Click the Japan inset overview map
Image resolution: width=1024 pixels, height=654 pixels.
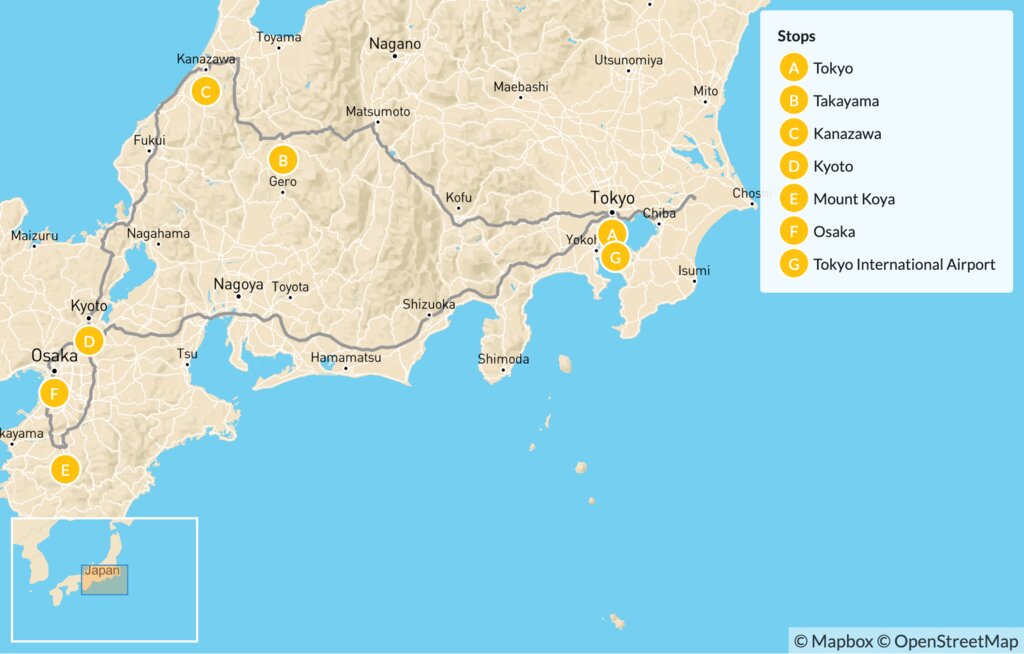104,579
